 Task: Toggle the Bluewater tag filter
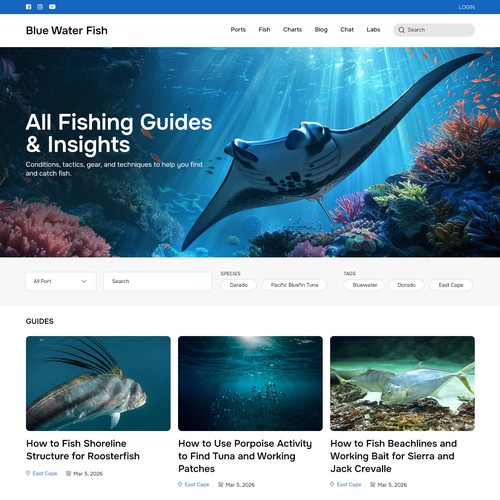click(365, 285)
